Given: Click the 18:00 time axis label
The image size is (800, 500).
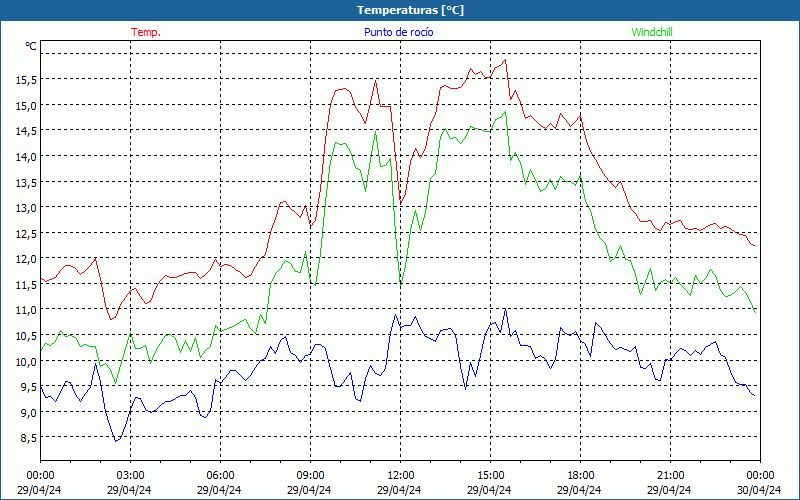Looking at the screenshot, I should (580, 476).
